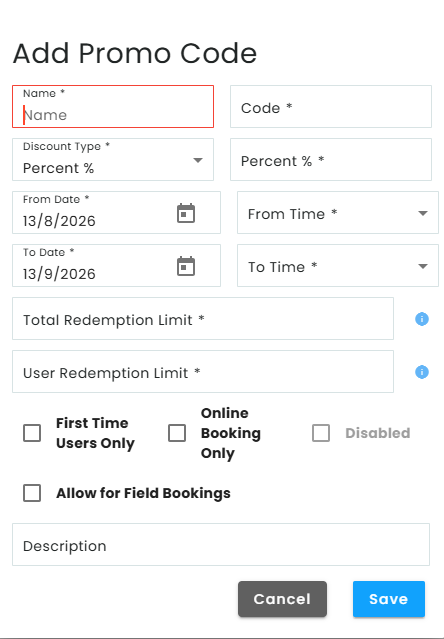The image size is (444, 639).
Task: Enable the Online Booking Only checkbox
Action: [x=177, y=433]
